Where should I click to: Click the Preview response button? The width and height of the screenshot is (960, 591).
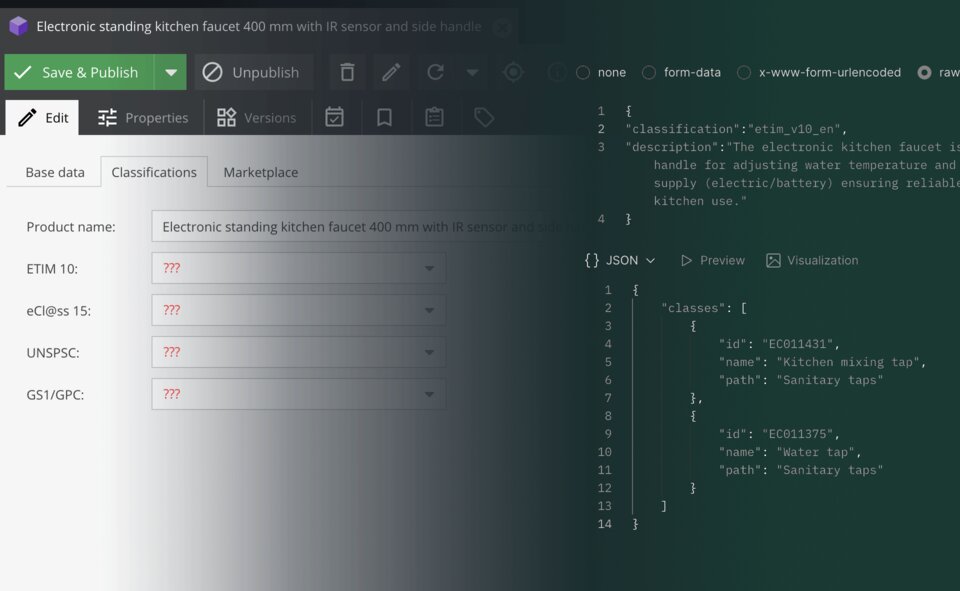click(713, 260)
